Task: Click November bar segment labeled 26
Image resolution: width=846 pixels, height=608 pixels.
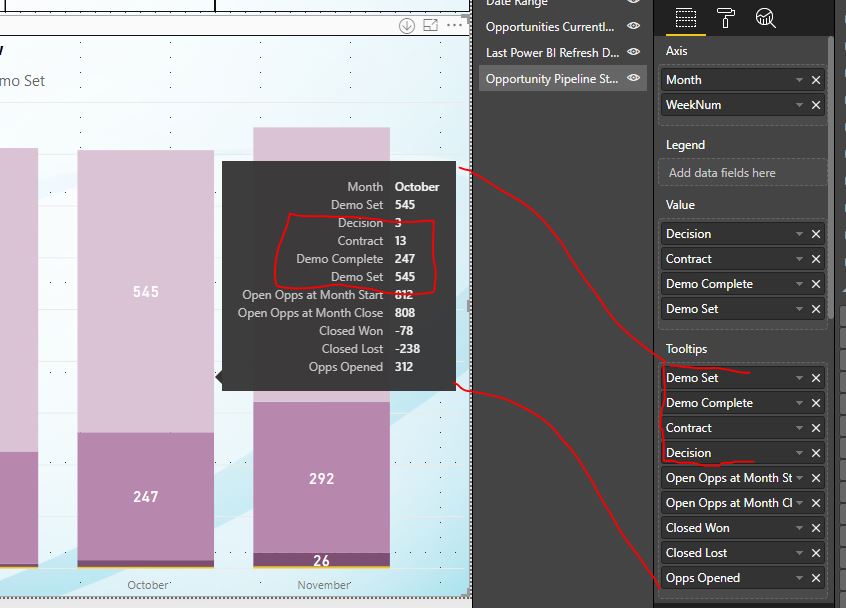Action: (322, 560)
